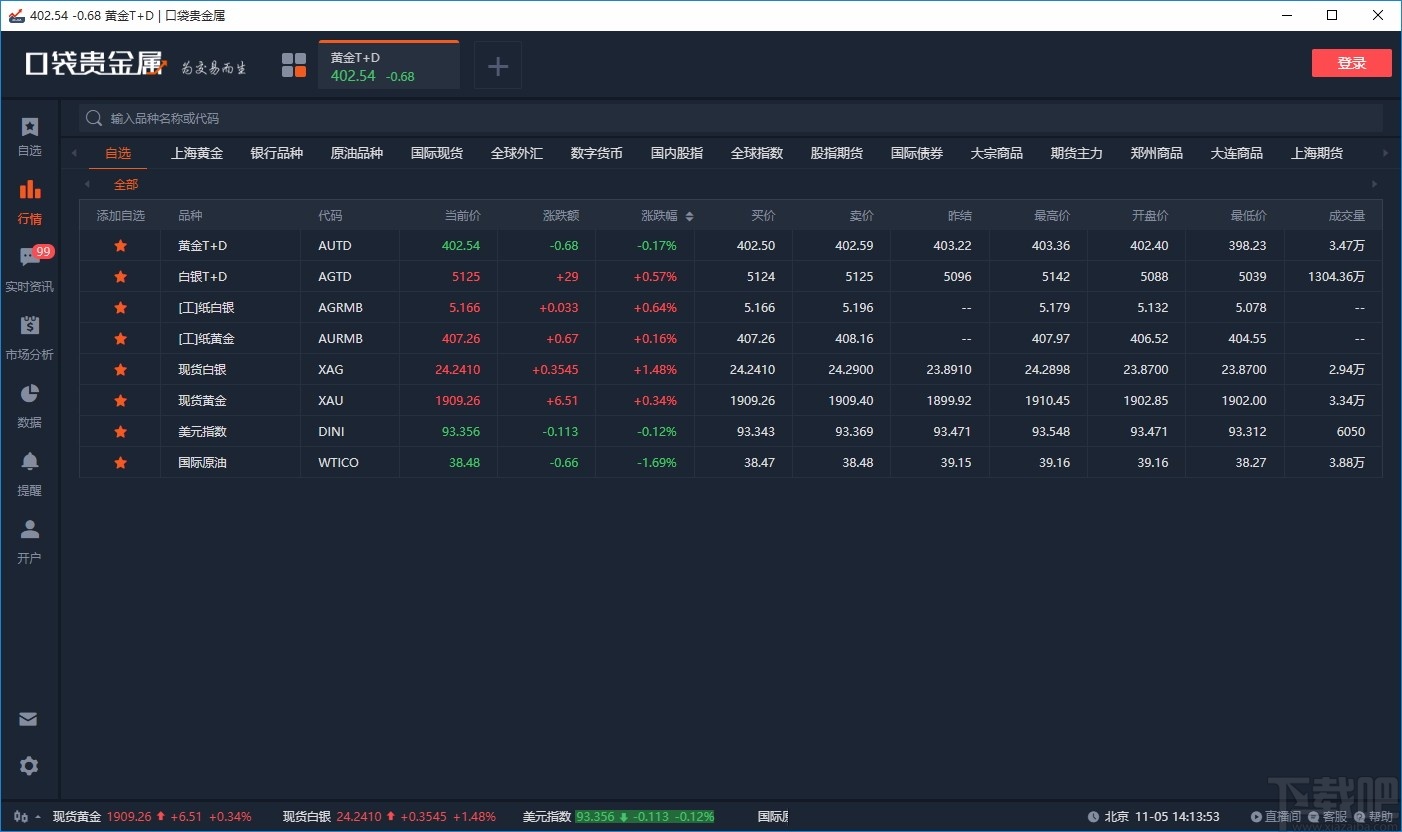Unstar the 国际原油 WTICO row
The width and height of the screenshot is (1402, 832).
pyautogui.click(x=120, y=462)
